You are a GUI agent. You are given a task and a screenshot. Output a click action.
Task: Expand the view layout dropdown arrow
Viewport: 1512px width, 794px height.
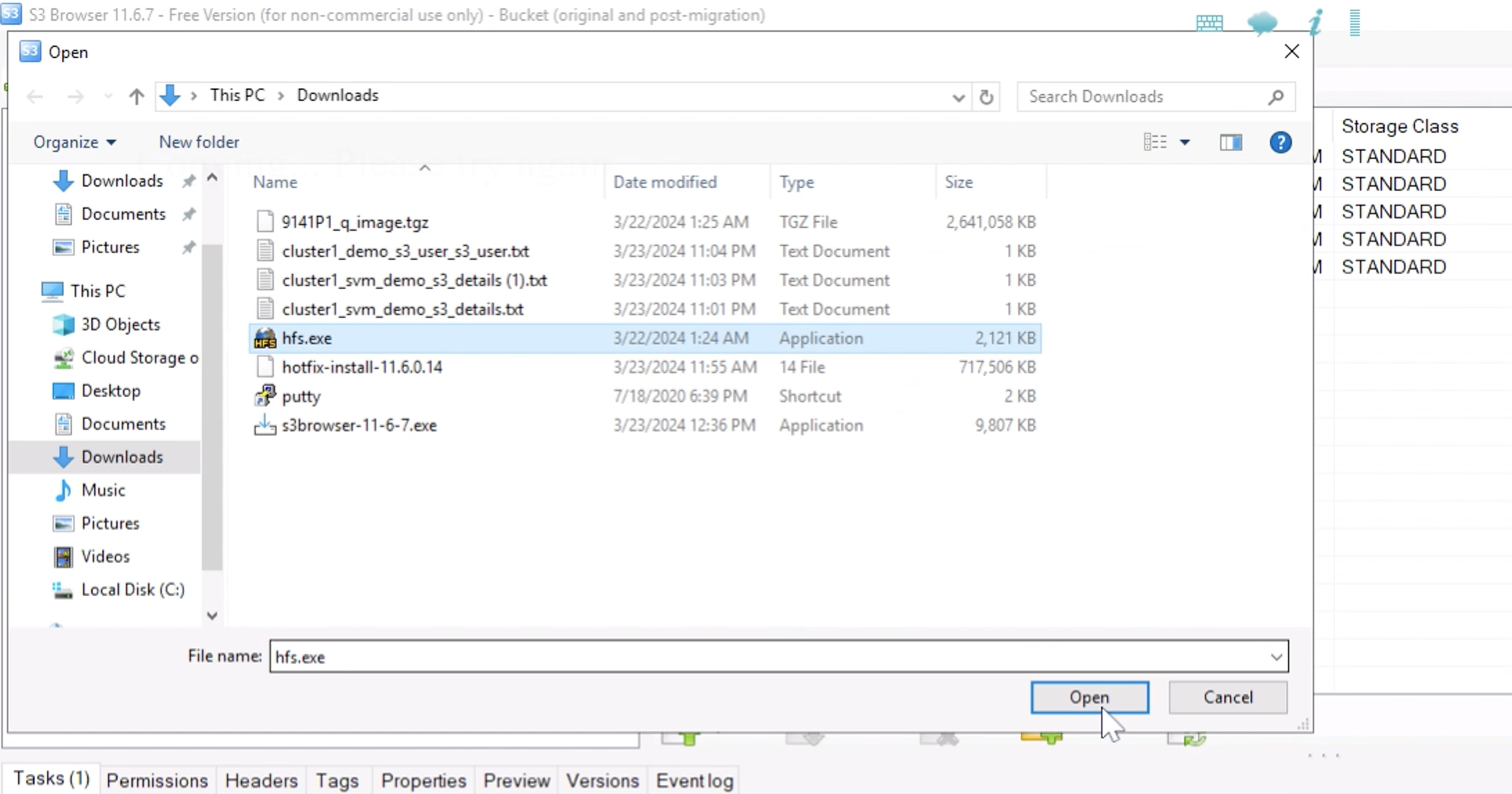1186,142
